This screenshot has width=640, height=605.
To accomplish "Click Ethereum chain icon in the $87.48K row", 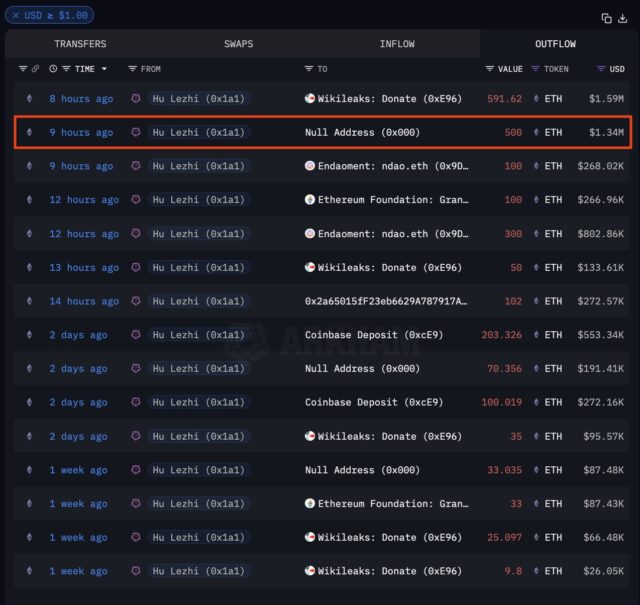I will pyautogui.click(x=29, y=470).
